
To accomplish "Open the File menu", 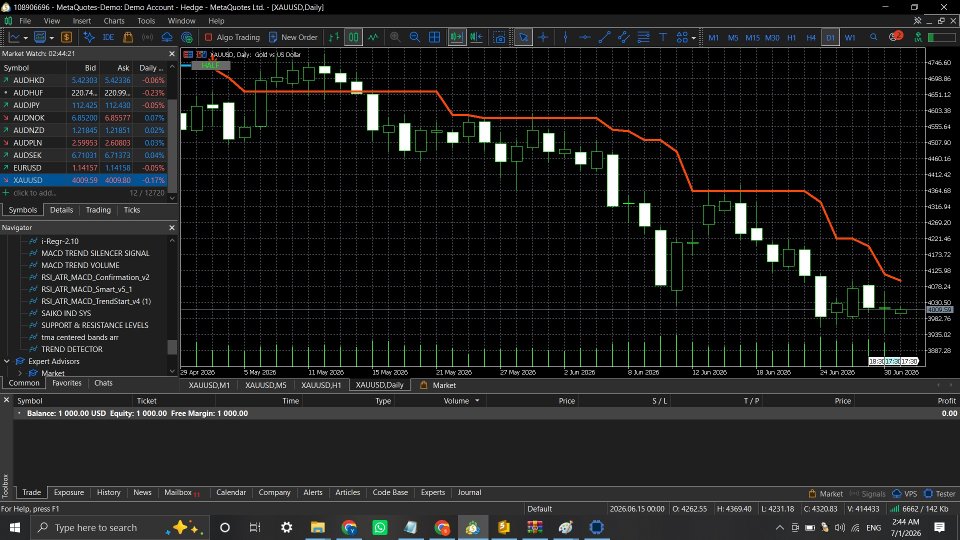I will (25, 21).
